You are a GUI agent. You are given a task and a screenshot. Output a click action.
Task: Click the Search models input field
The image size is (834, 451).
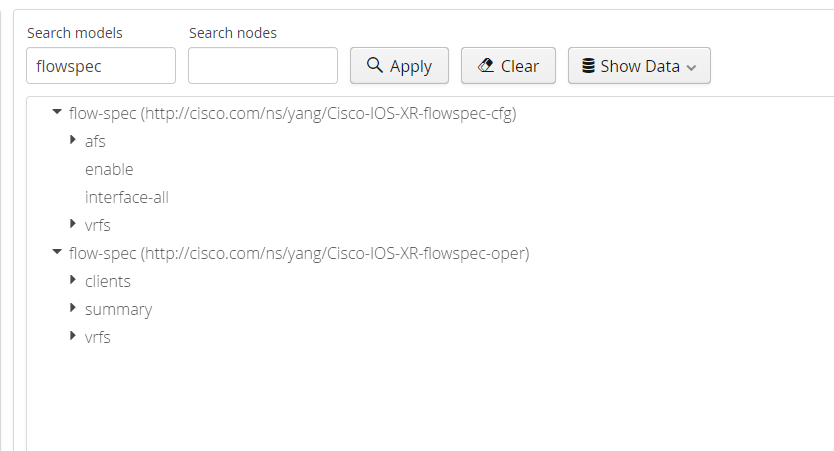click(x=101, y=66)
